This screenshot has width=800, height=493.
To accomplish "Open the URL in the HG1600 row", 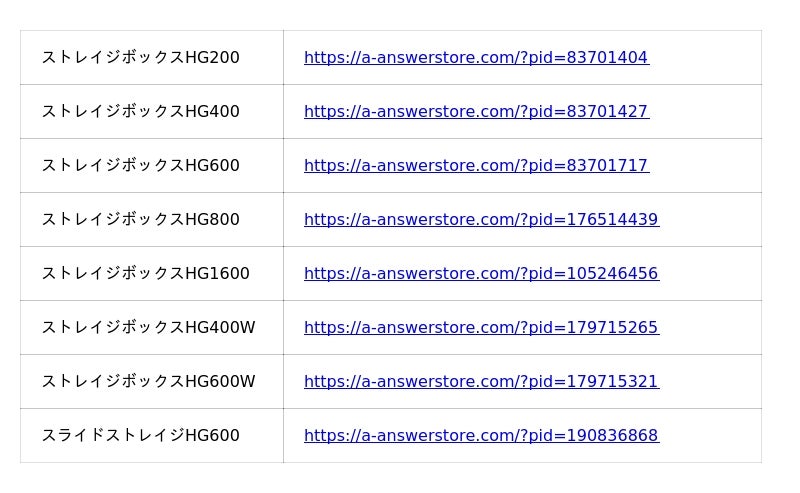I will click(x=481, y=274).
